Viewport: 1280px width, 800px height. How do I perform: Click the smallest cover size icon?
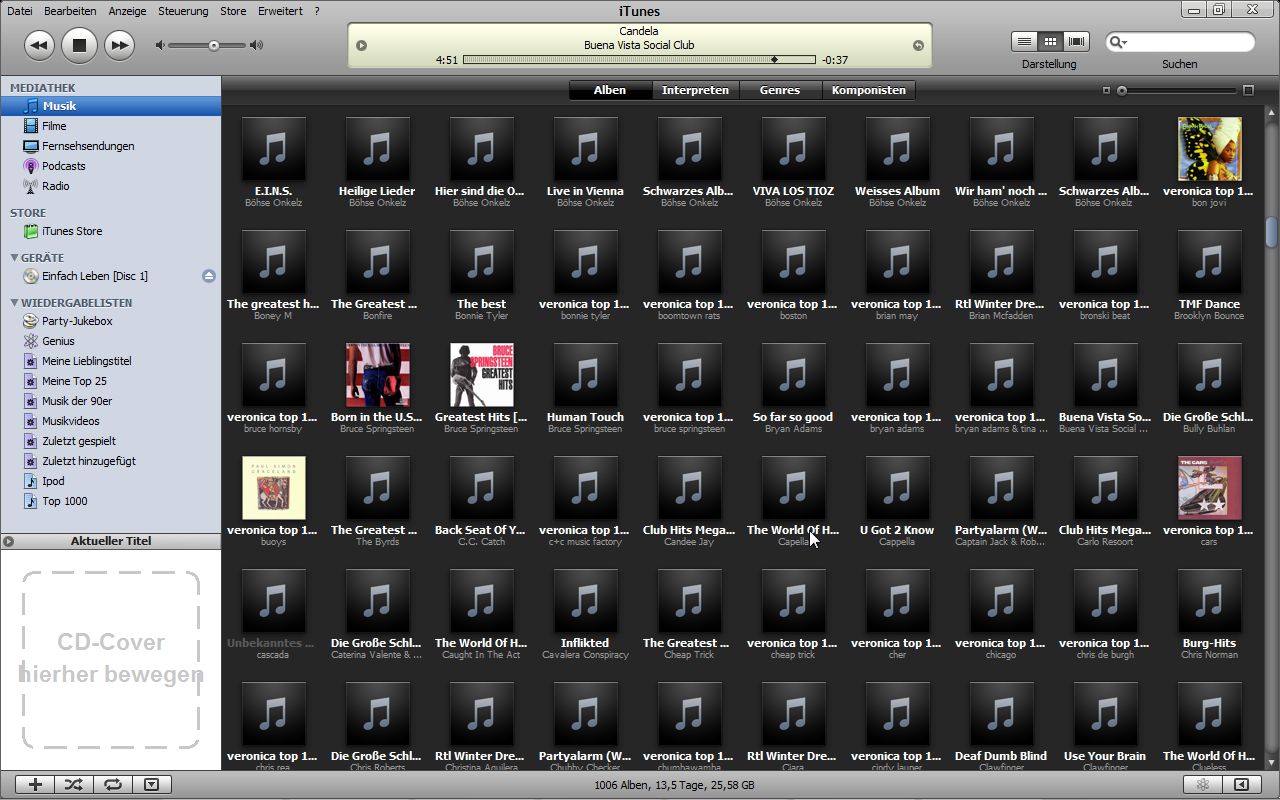click(1106, 90)
